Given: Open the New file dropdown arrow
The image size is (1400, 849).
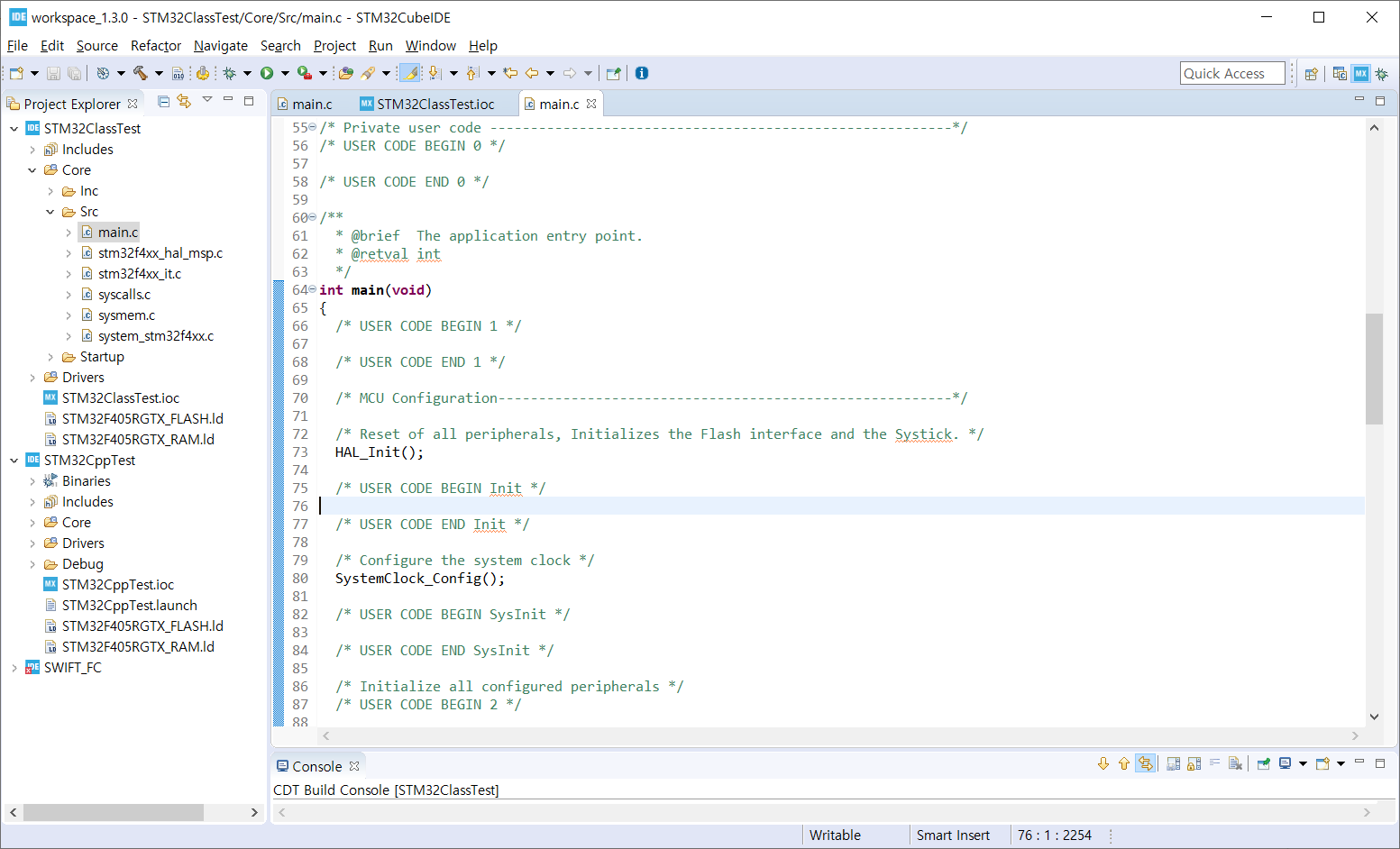Looking at the screenshot, I should 34,73.
